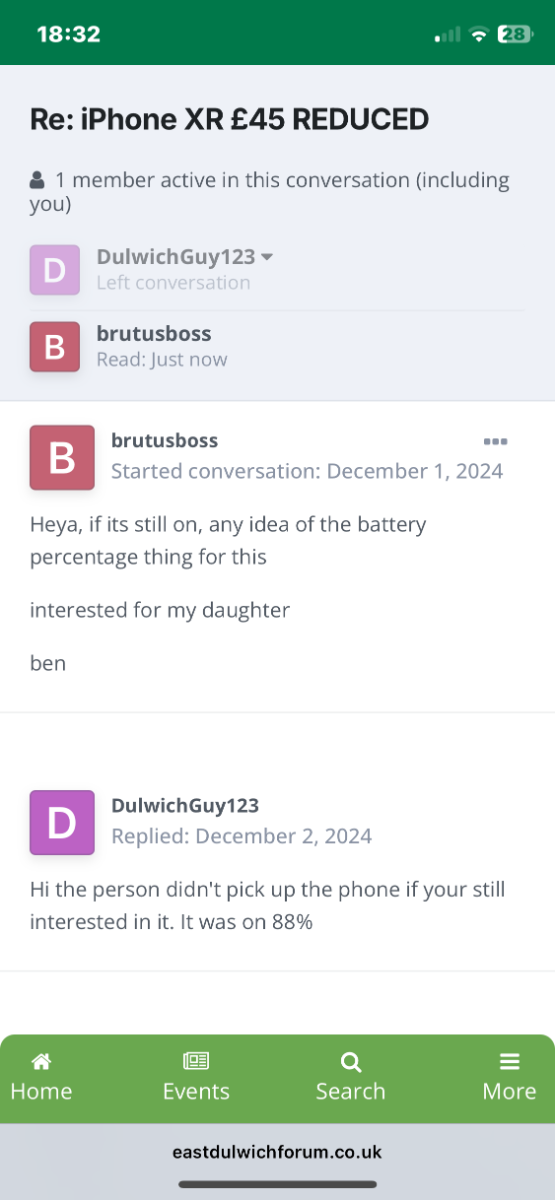Tap the Home tab label
Screen dimensions: 555x1200
point(41,1091)
